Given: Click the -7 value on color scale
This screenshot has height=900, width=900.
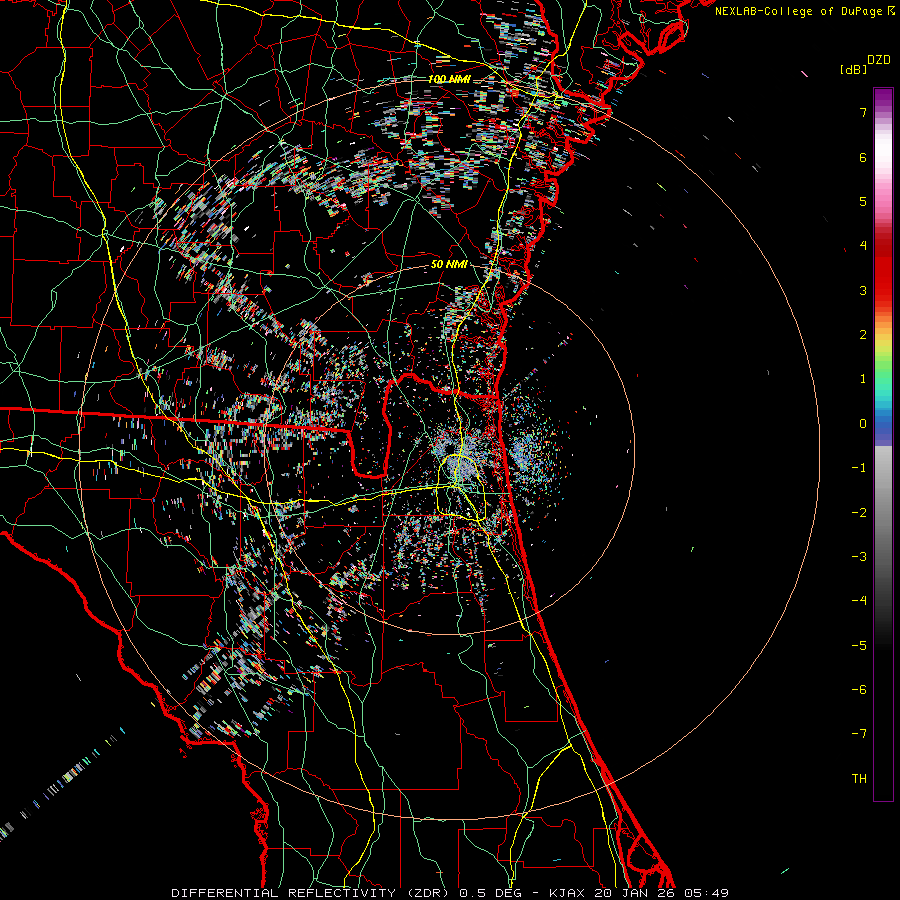Looking at the screenshot, I should pyautogui.click(x=859, y=734).
